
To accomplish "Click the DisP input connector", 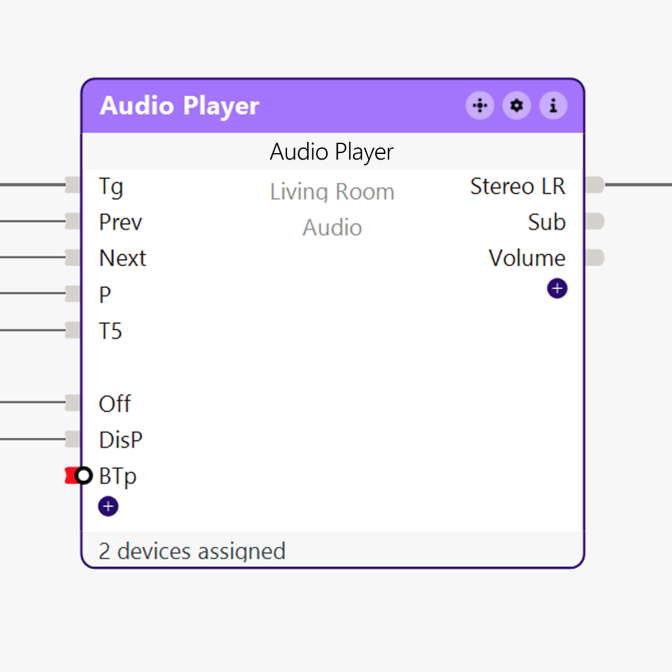I will click(73, 439).
